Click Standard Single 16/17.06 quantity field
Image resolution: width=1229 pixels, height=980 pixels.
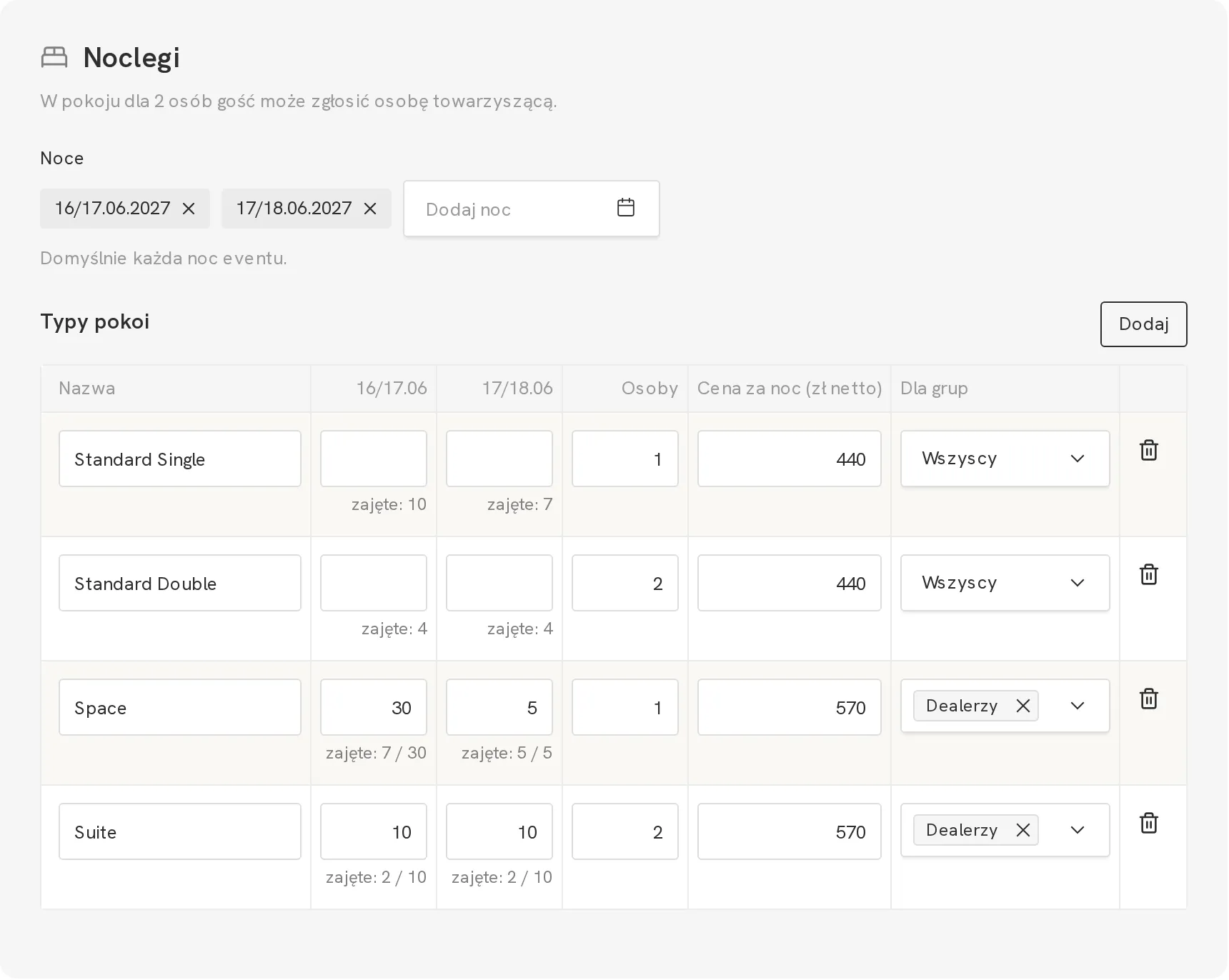click(374, 459)
